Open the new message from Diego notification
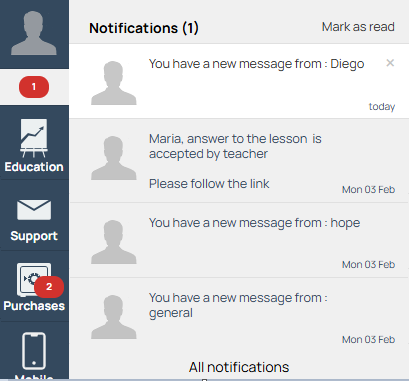Screen dimensions: 409x381 (x=239, y=81)
